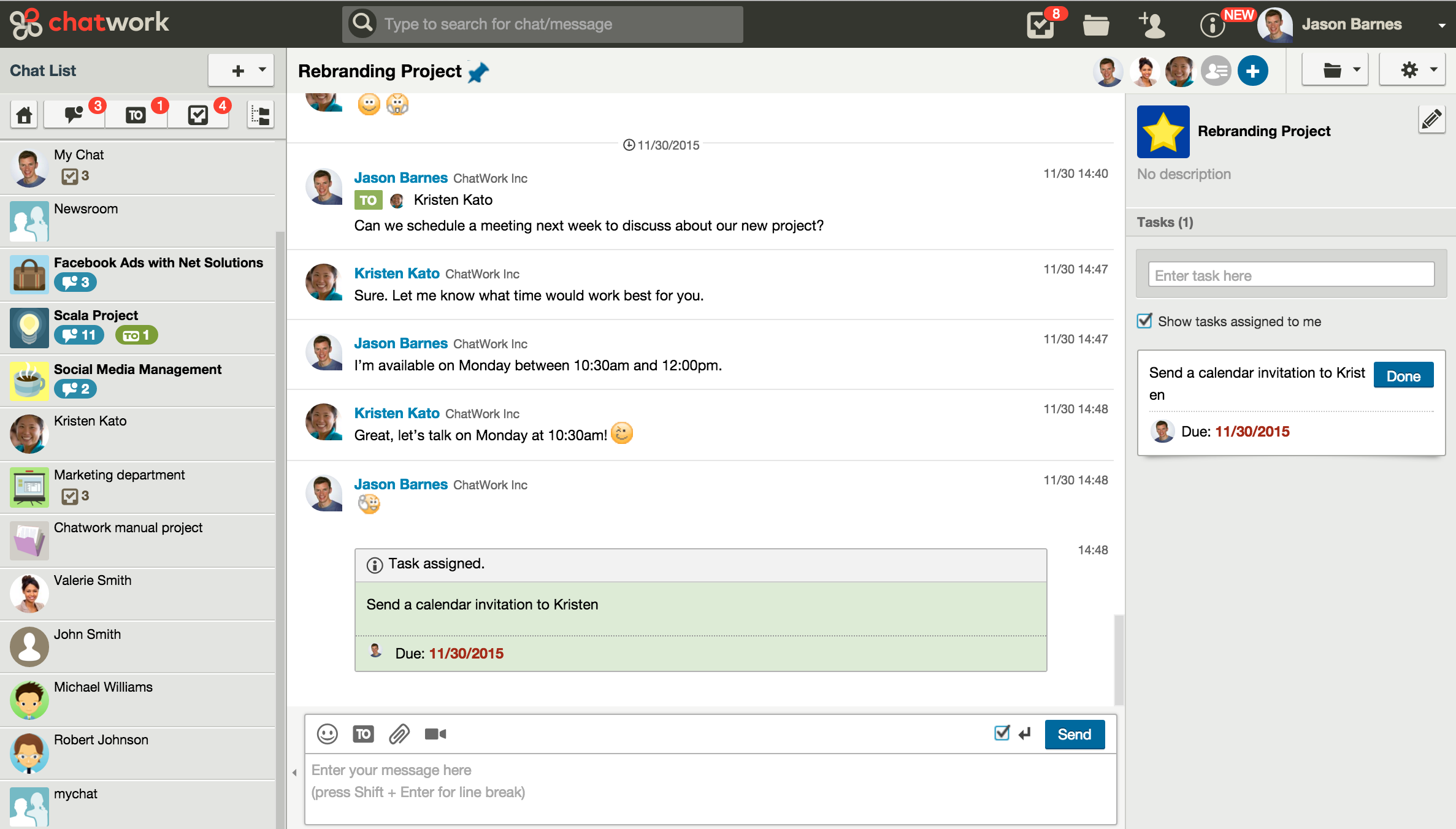Open task notifications with the badge 8 icon
This screenshot has width=1456, height=829.
[1039, 25]
